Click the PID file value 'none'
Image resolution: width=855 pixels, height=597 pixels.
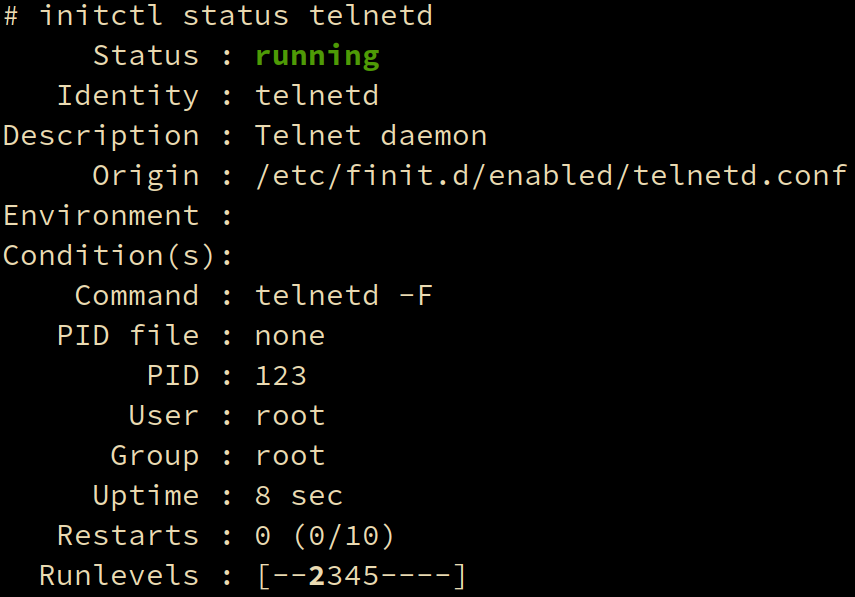pyautogui.click(x=290, y=336)
